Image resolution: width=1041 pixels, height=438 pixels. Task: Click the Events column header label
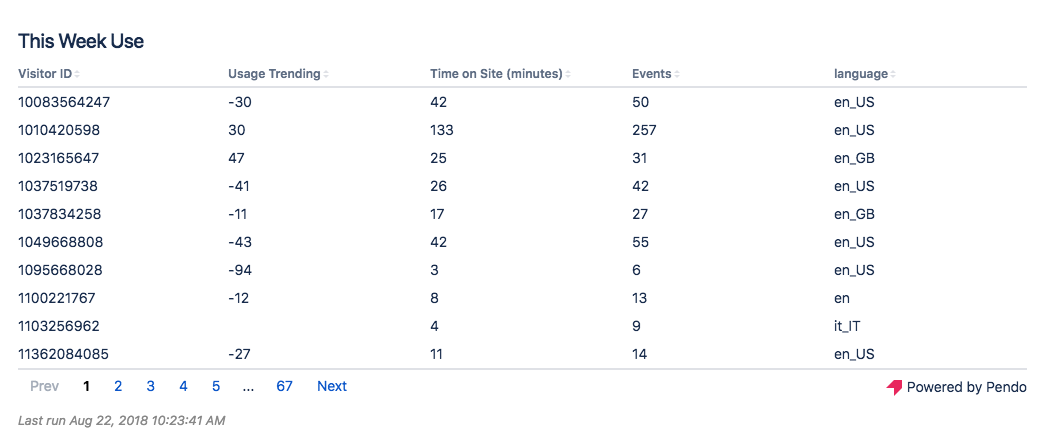(651, 74)
